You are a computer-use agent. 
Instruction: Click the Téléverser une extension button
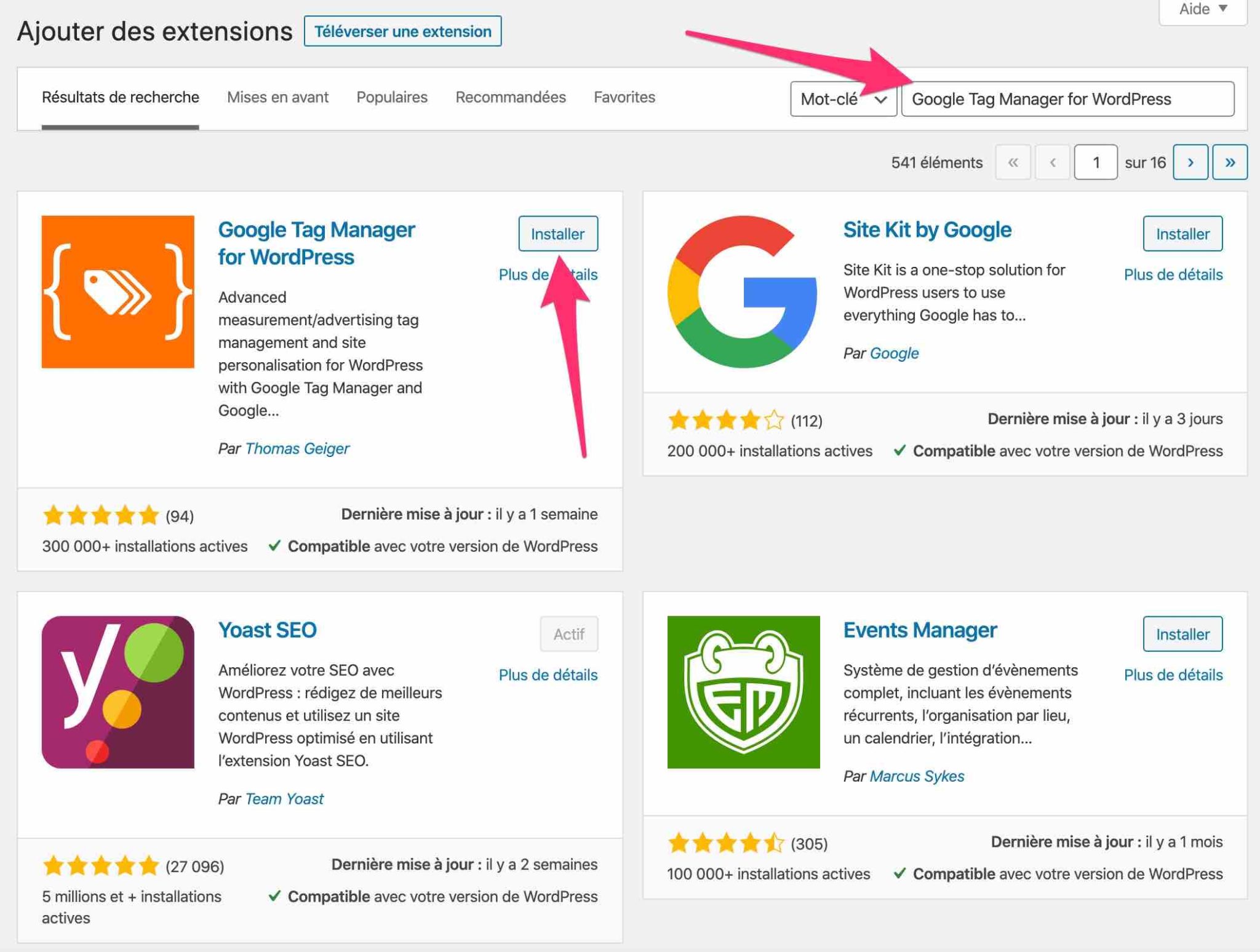tap(402, 31)
